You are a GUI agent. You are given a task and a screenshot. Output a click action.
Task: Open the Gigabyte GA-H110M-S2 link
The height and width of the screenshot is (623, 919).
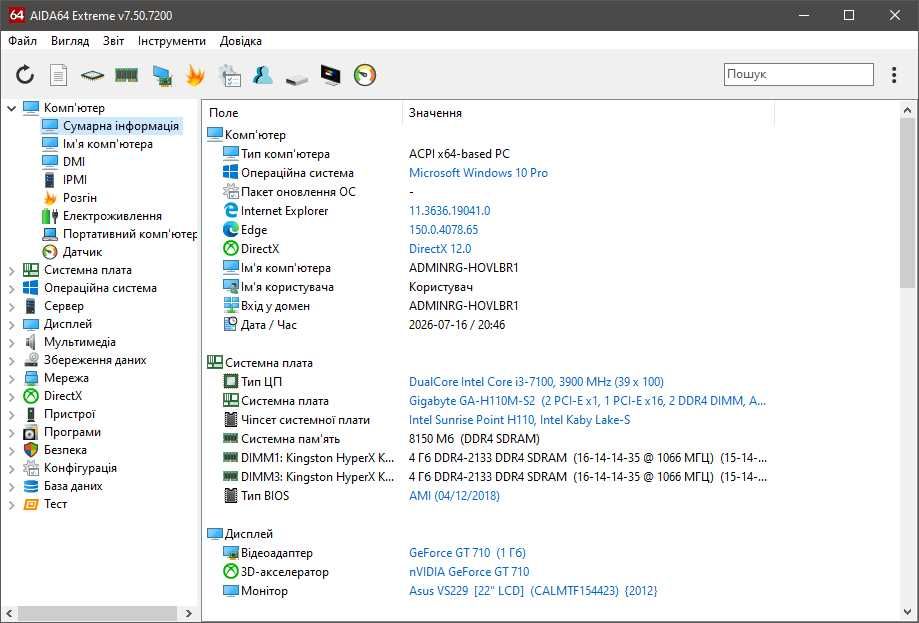pyautogui.click(x=587, y=401)
